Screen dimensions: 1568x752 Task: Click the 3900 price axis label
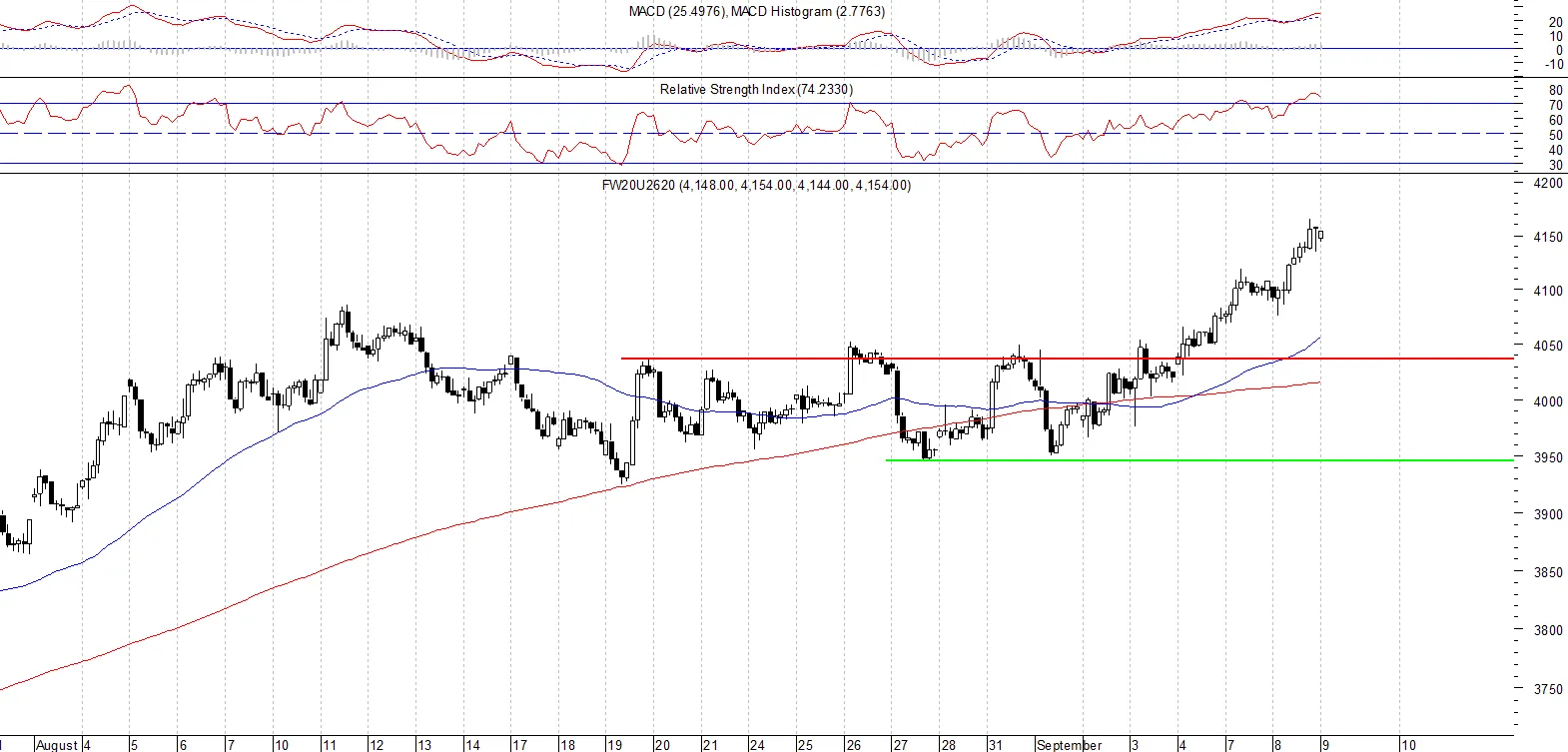(1548, 514)
